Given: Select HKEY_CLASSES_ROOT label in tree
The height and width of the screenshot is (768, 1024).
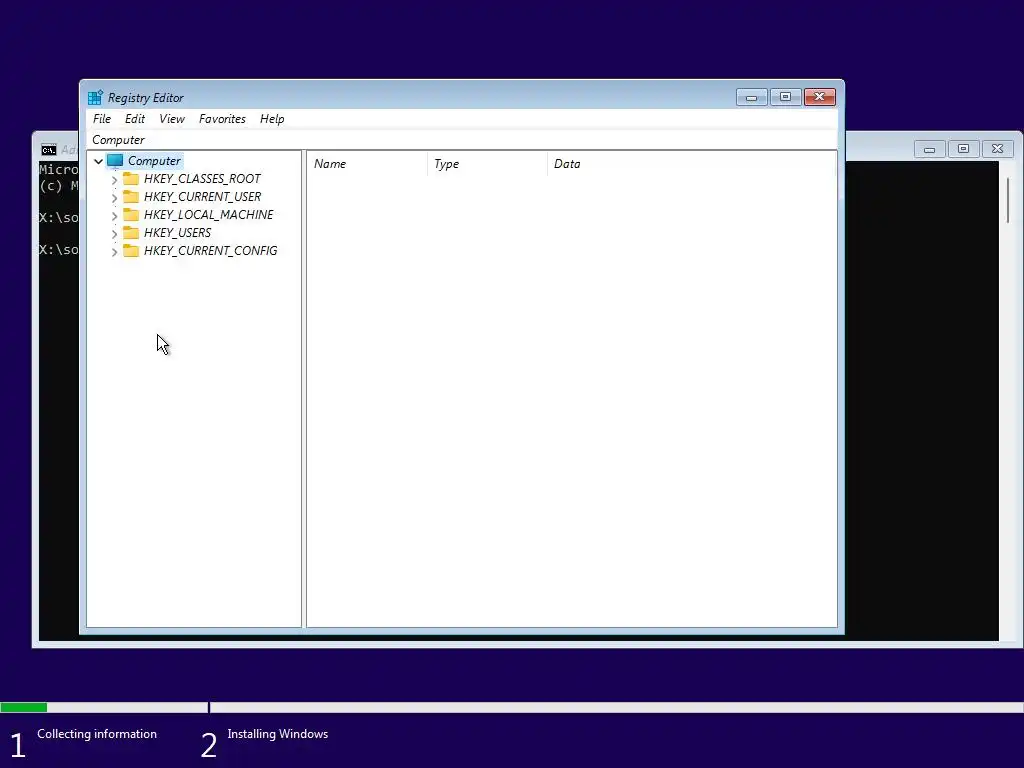Looking at the screenshot, I should click(x=202, y=178).
